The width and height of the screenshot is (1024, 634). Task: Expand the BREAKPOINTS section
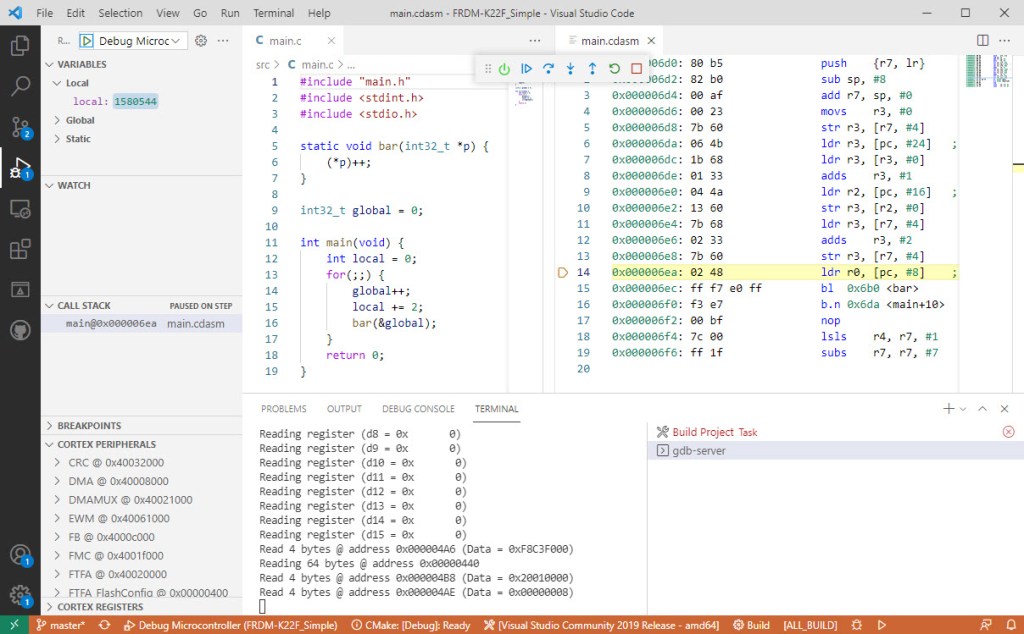tap(89, 426)
